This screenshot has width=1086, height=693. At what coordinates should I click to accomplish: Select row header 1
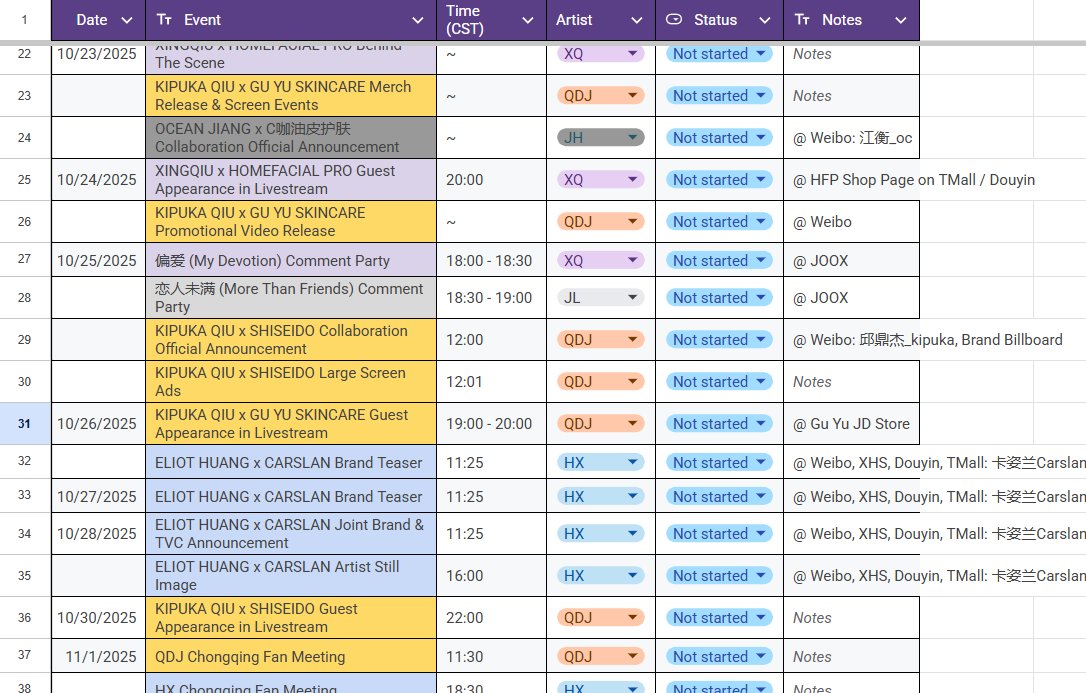point(25,20)
